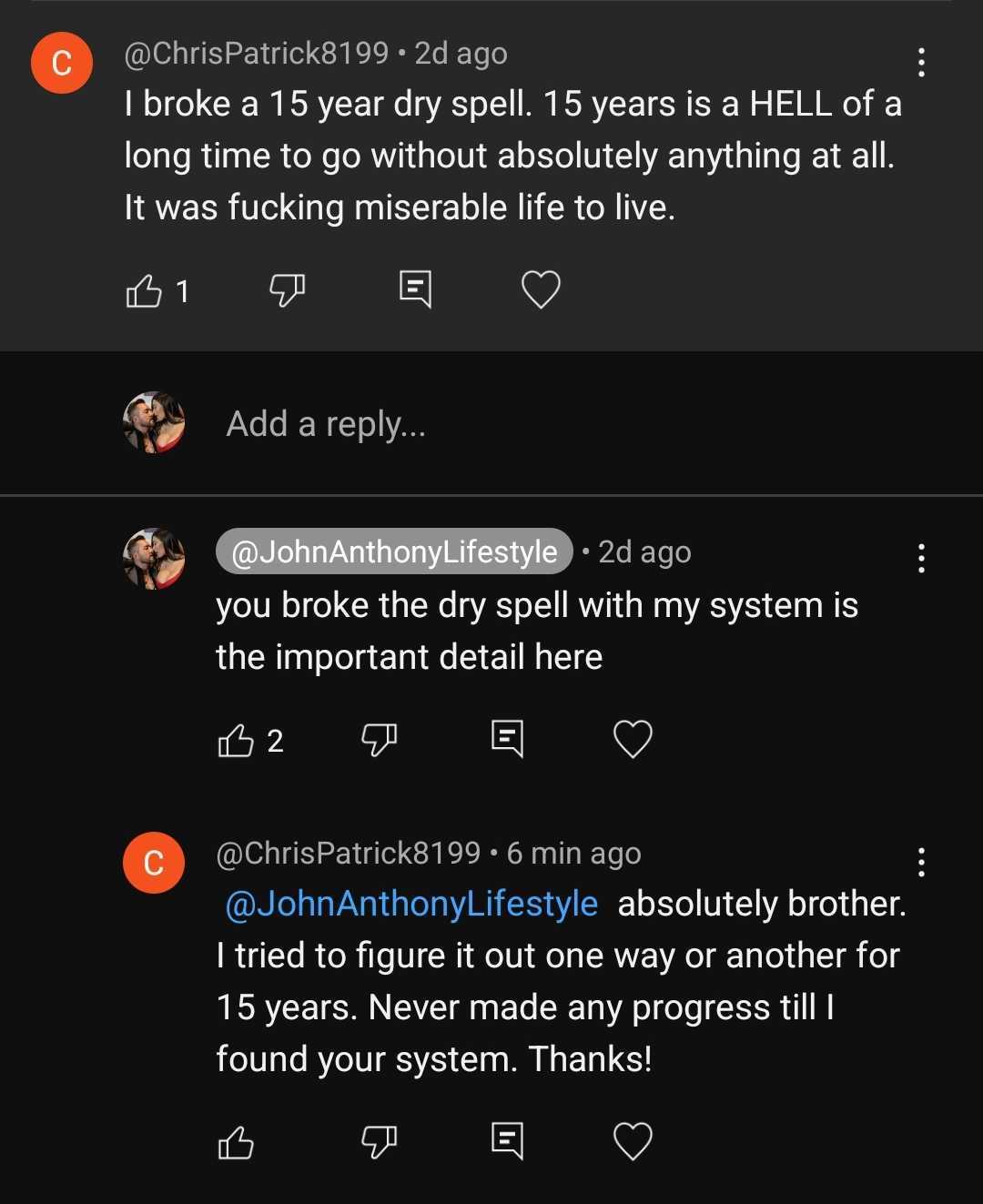The width and height of the screenshot is (983, 1204).
Task: Like the 'absolutely brother' reply
Action: click(236, 1142)
